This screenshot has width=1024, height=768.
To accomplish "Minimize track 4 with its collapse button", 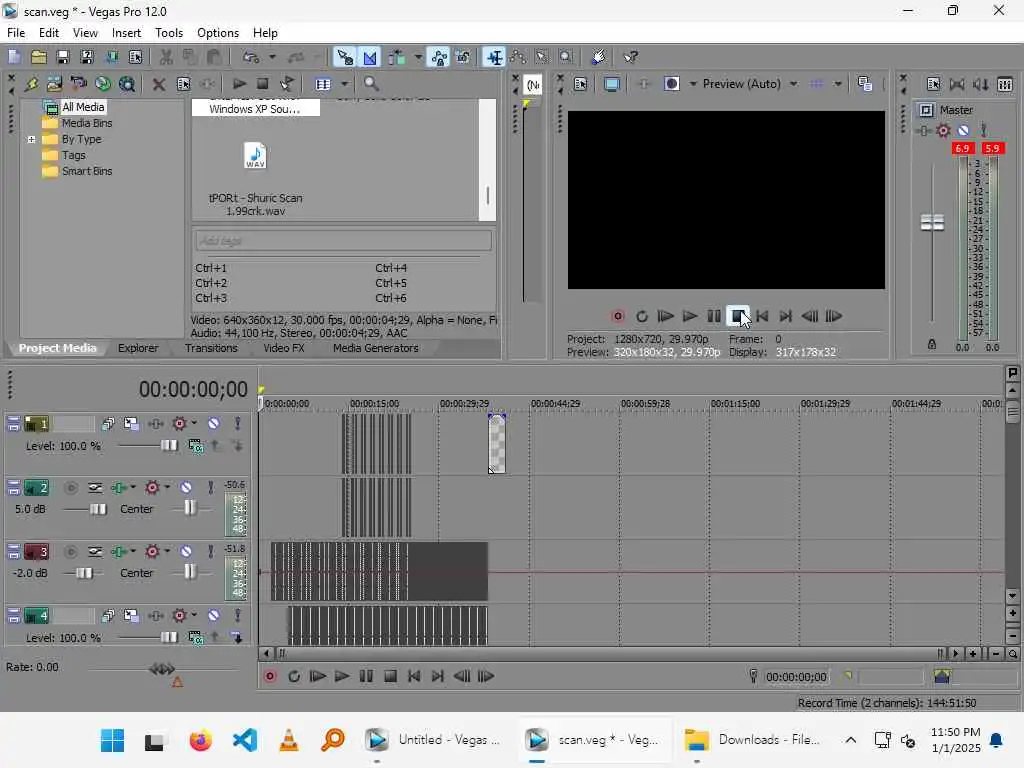I will pos(13,615).
